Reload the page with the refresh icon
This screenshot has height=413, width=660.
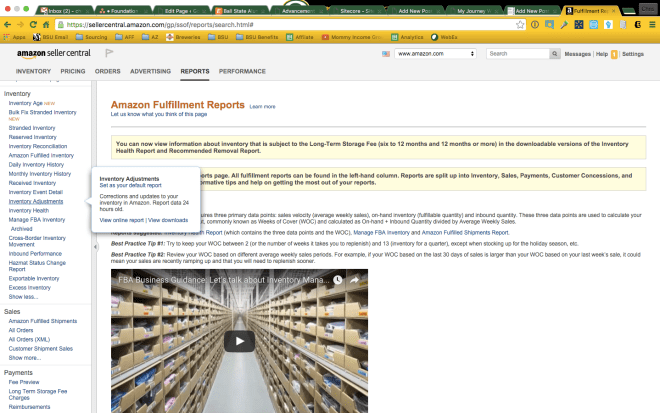coord(35,23)
